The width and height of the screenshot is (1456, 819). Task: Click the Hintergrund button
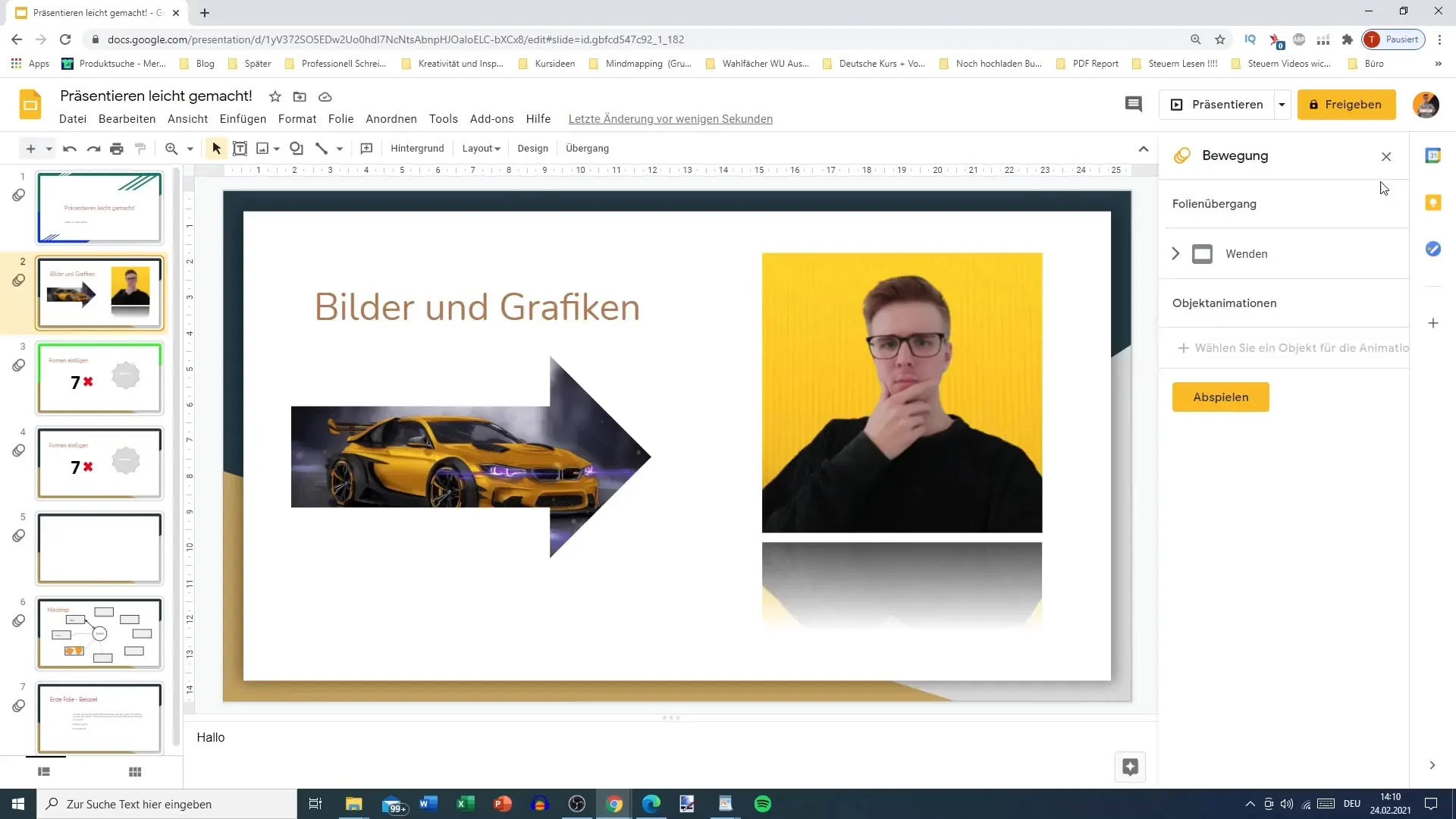(417, 149)
